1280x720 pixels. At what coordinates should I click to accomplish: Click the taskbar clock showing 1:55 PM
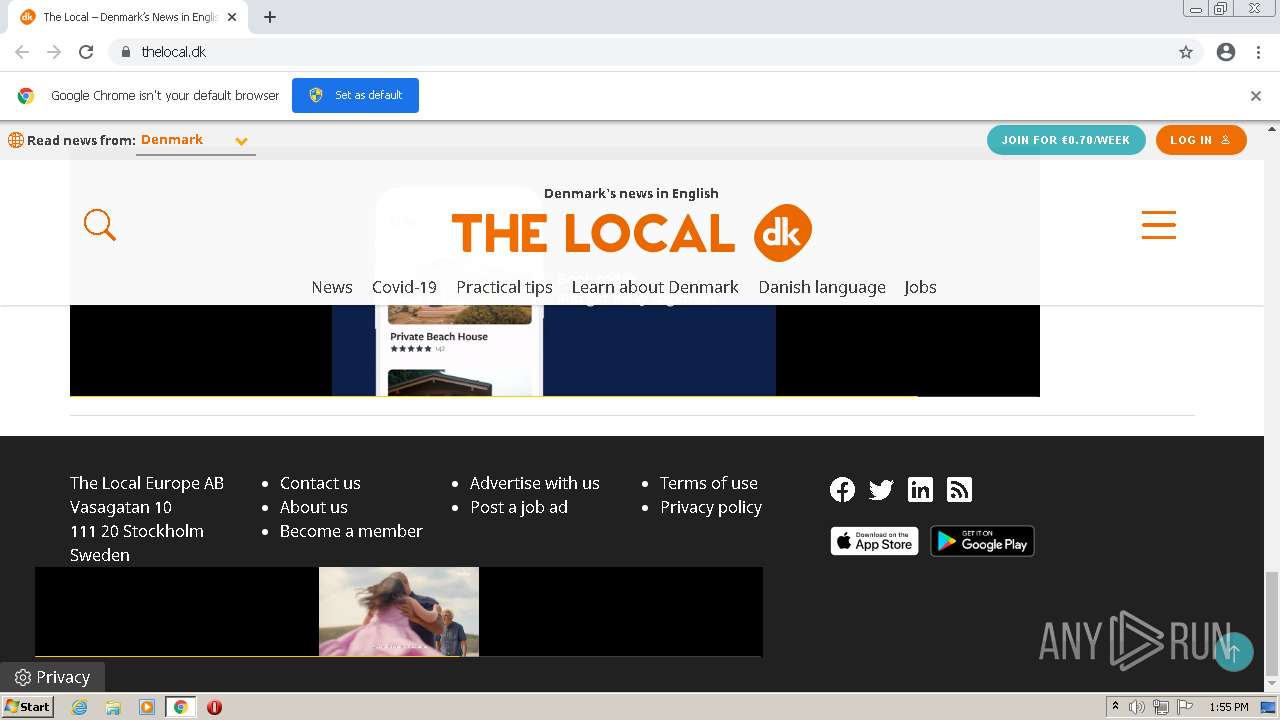point(1228,707)
